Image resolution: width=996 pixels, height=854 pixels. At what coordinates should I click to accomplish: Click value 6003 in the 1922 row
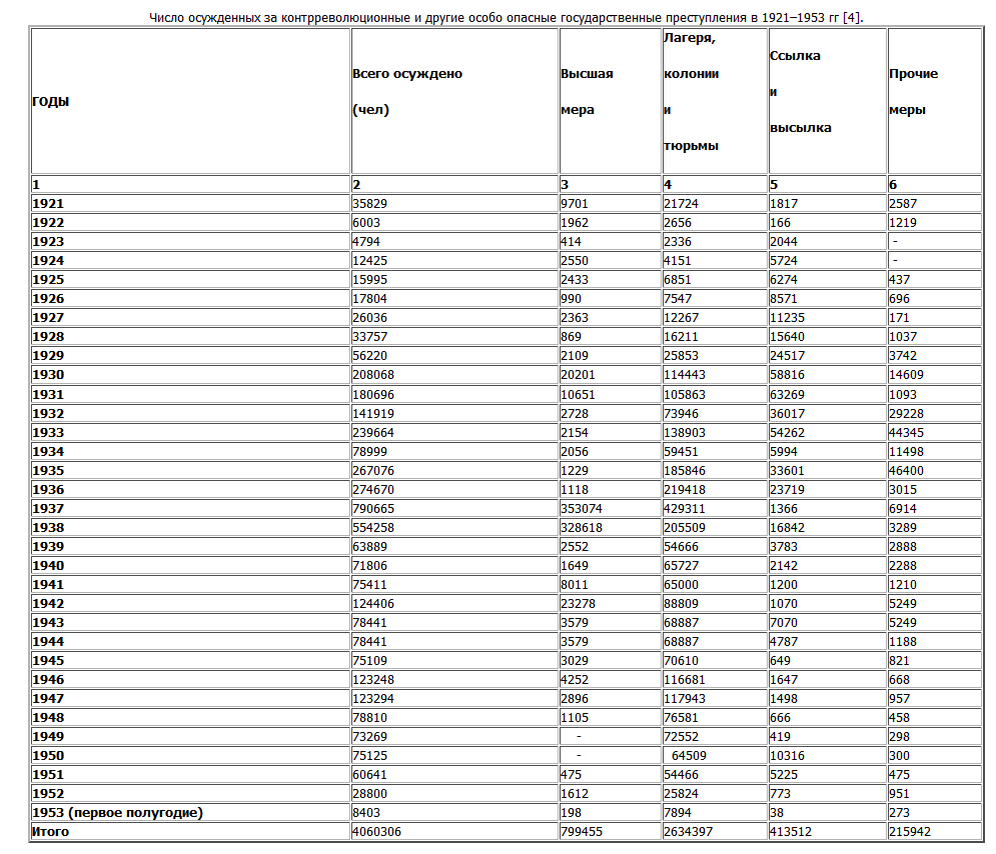(x=455, y=222)
